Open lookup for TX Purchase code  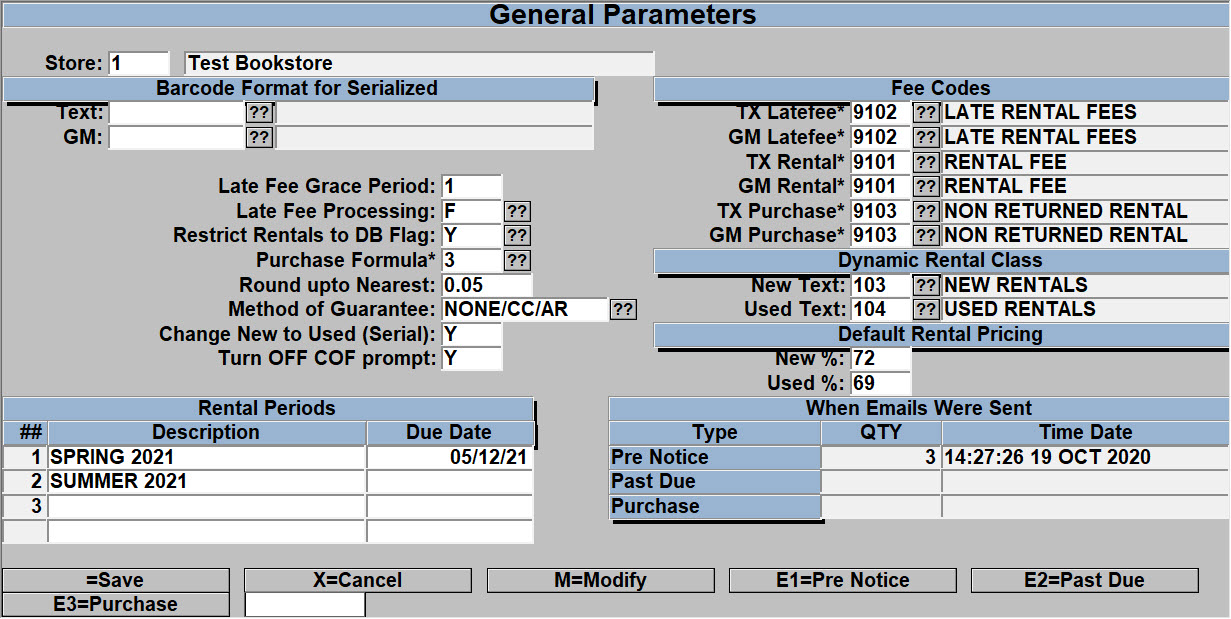tap(927, 212)
